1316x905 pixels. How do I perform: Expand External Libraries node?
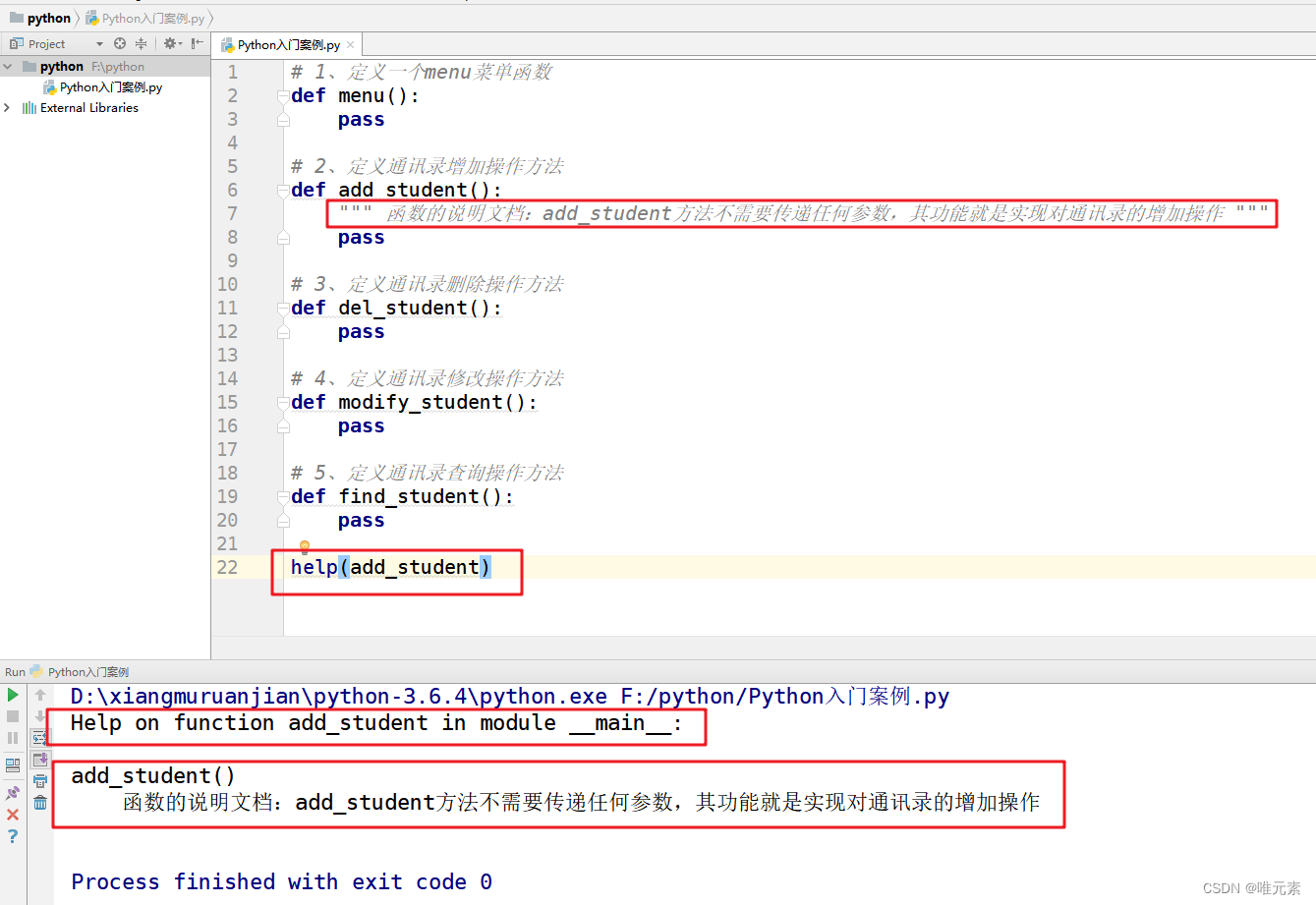pyautogui.click(x=8, y=108)
